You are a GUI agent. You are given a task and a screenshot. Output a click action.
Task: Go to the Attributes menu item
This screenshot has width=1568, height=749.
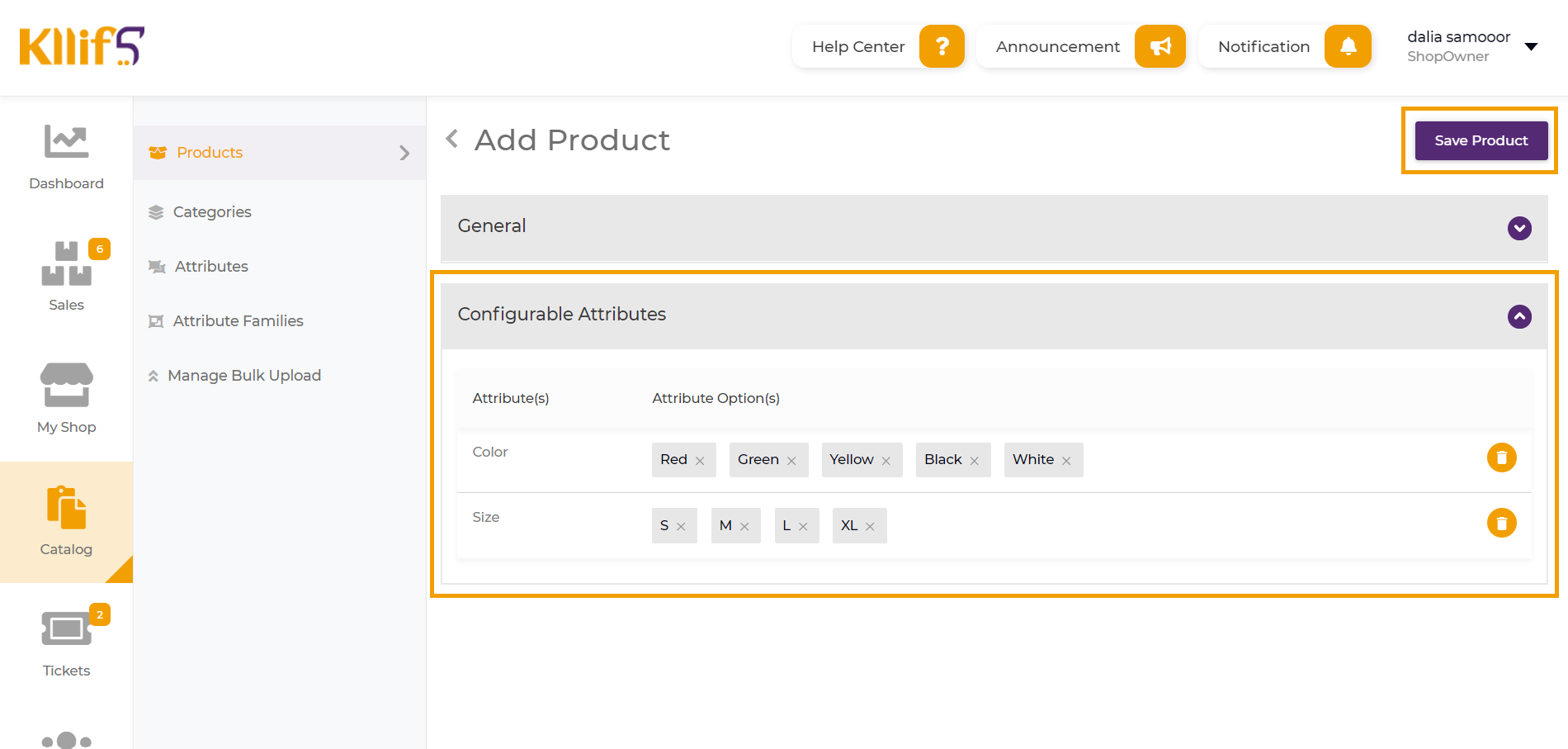point(211,267)
